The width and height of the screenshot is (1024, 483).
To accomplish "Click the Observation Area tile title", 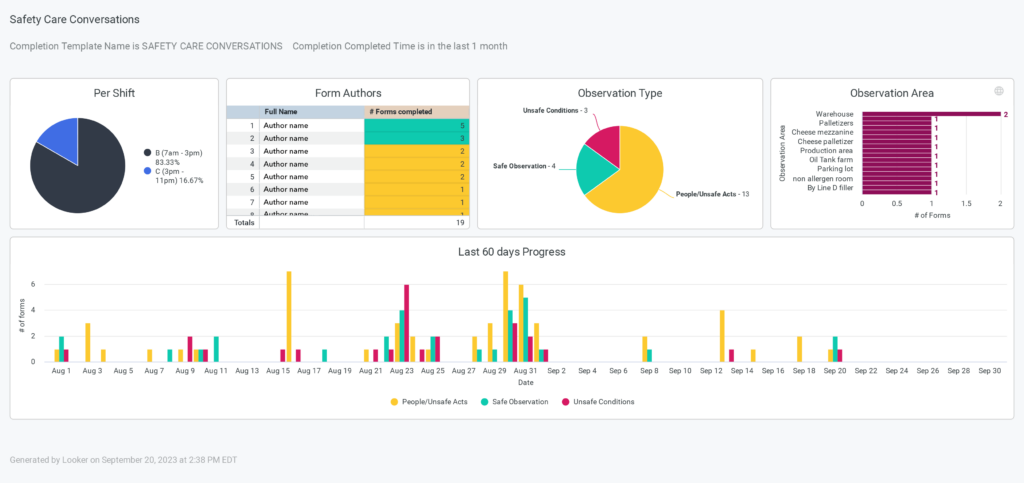I will click(892, 93).
